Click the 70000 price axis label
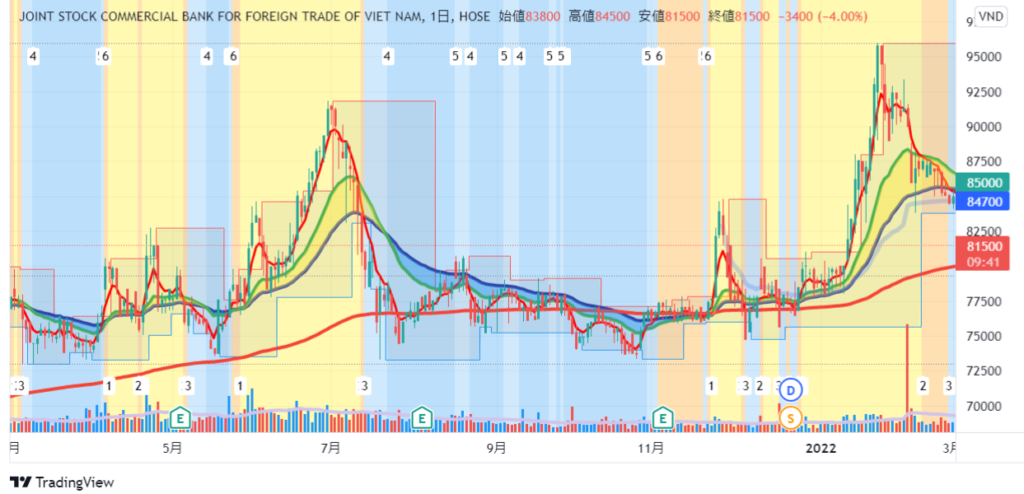Viewport: 1024px width, 494px height. pyautogui.click(x=985, y=406)
